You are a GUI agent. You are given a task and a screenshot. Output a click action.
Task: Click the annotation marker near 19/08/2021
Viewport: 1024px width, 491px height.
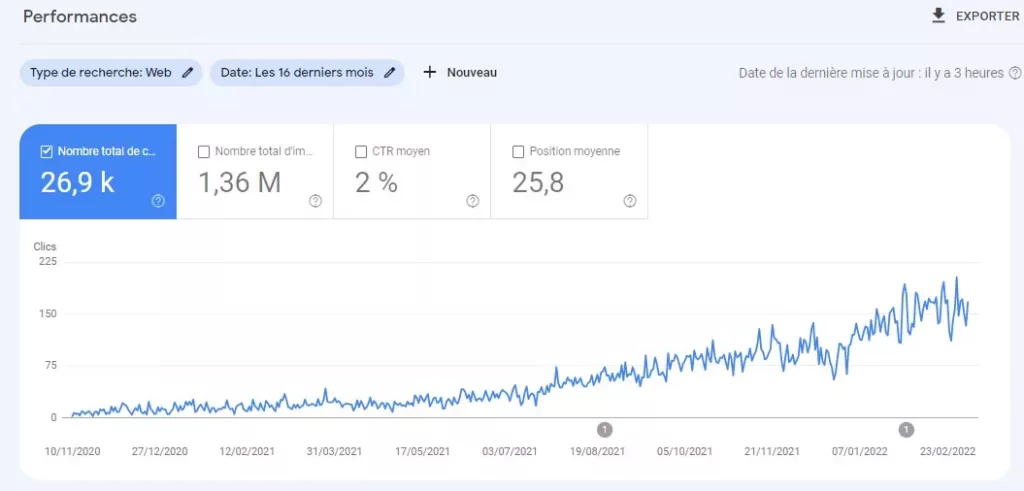604,430
